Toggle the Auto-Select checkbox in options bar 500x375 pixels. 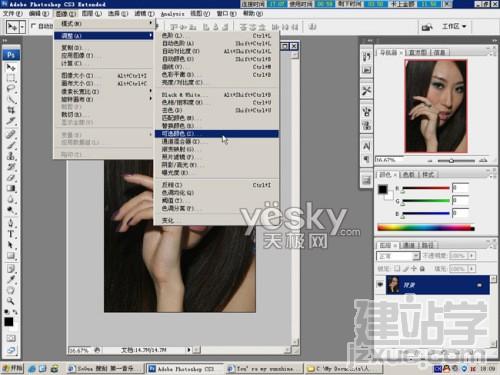(x=34, y=26)
